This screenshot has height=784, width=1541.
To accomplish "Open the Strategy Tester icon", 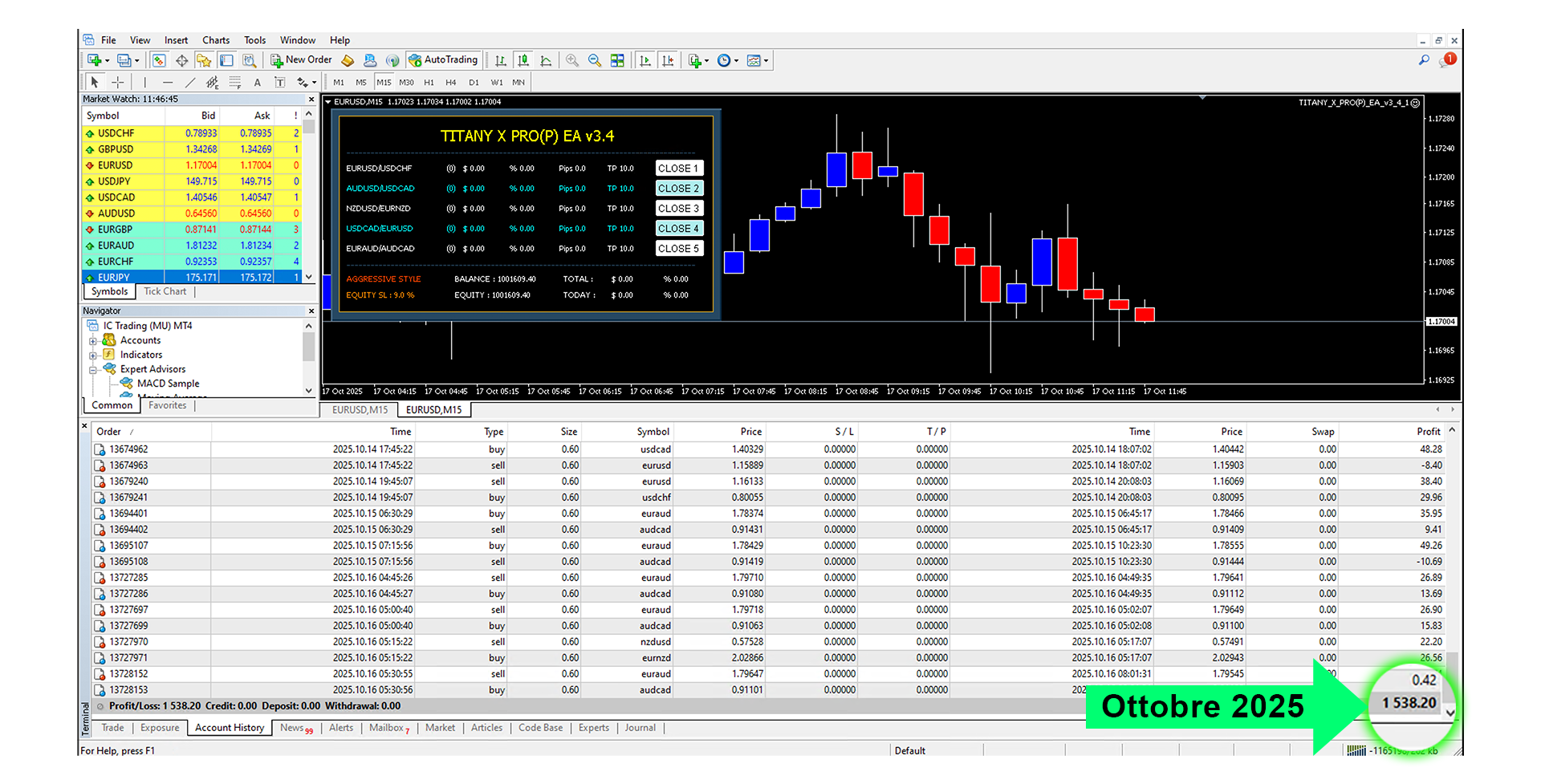I will pyautogui.click(x=250, y=60).
